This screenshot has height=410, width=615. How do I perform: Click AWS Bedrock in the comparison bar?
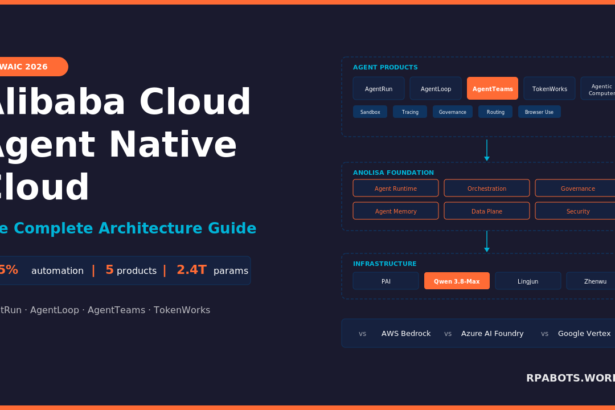click(x=406, y=333)
